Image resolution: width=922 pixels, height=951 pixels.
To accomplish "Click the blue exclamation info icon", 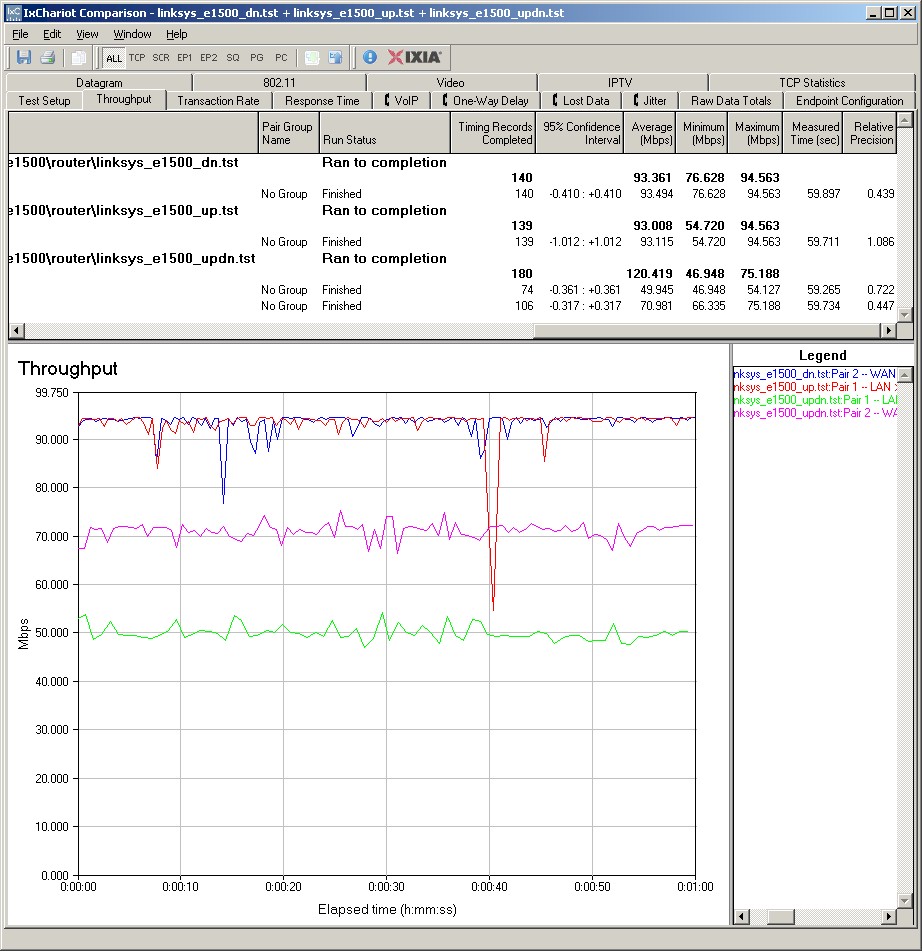I will click(x=370, y=58).
